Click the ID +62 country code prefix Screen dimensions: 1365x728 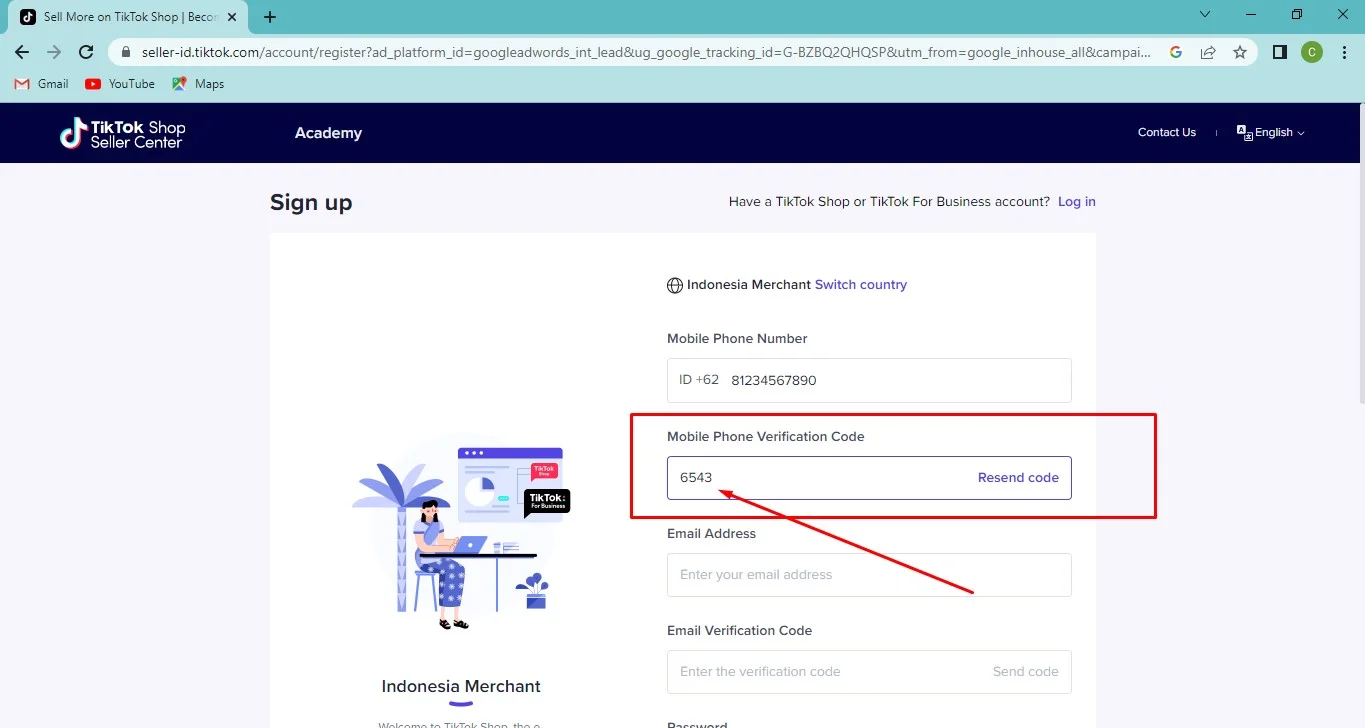pyautogui.click(x=699, y=380)
